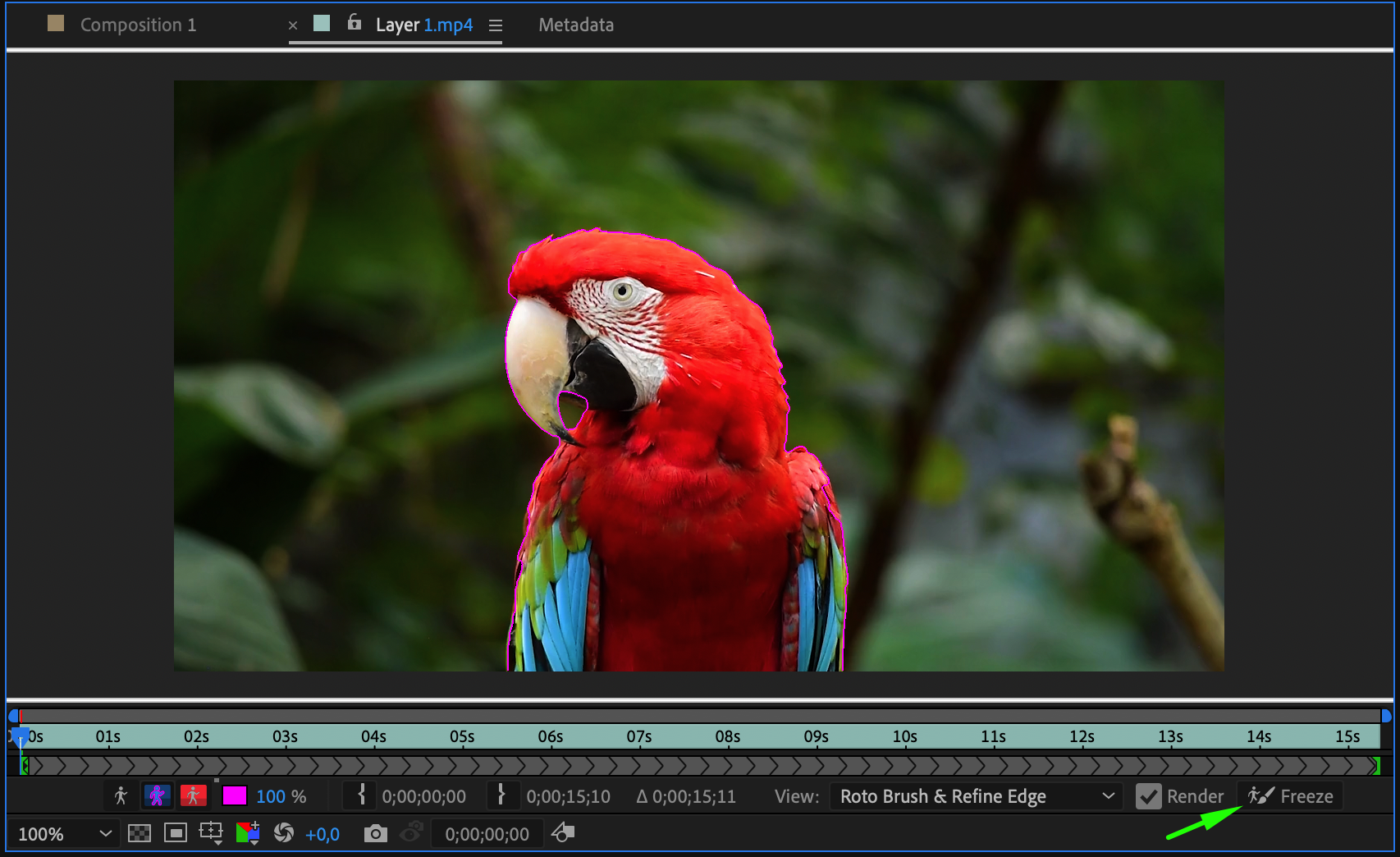Click the timeline marker icon beside timecode
Viewport: 1400px width, 857px height.
tap(563, 834)
